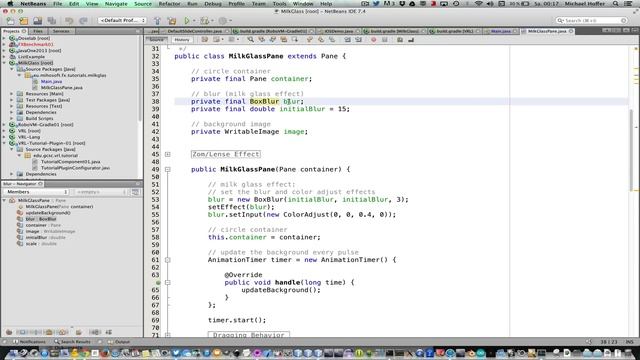
Task: Click the Build Project hammer icon
Action: 157,20
